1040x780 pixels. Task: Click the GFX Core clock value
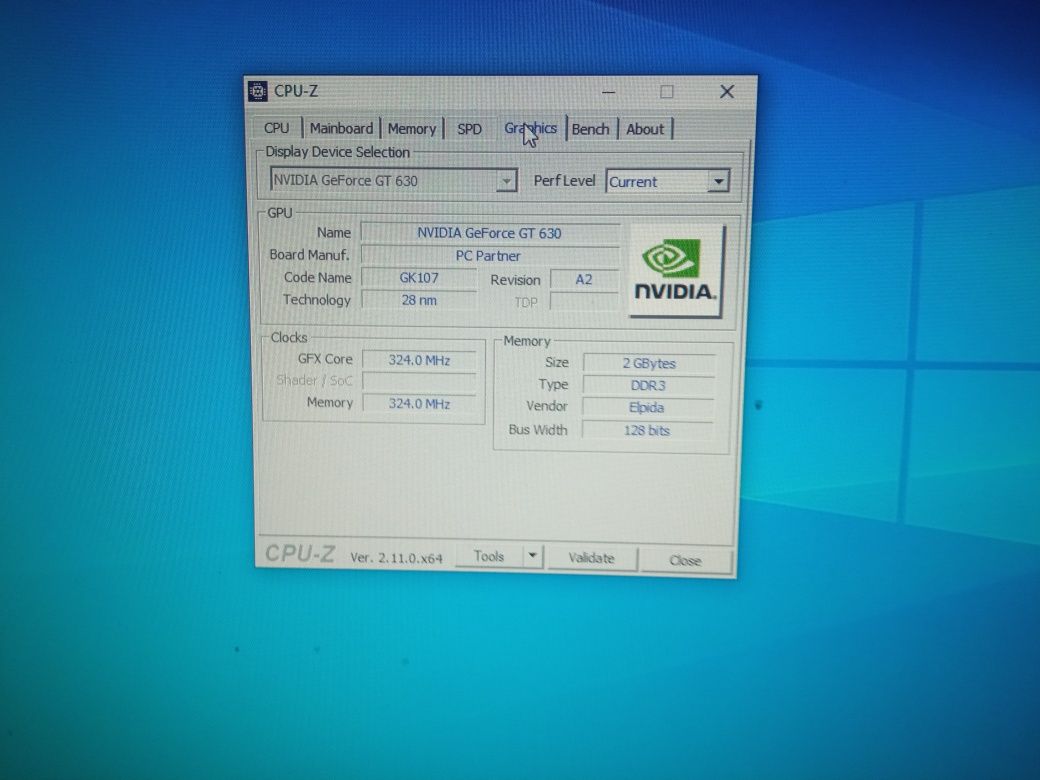(x=419, y=360)
